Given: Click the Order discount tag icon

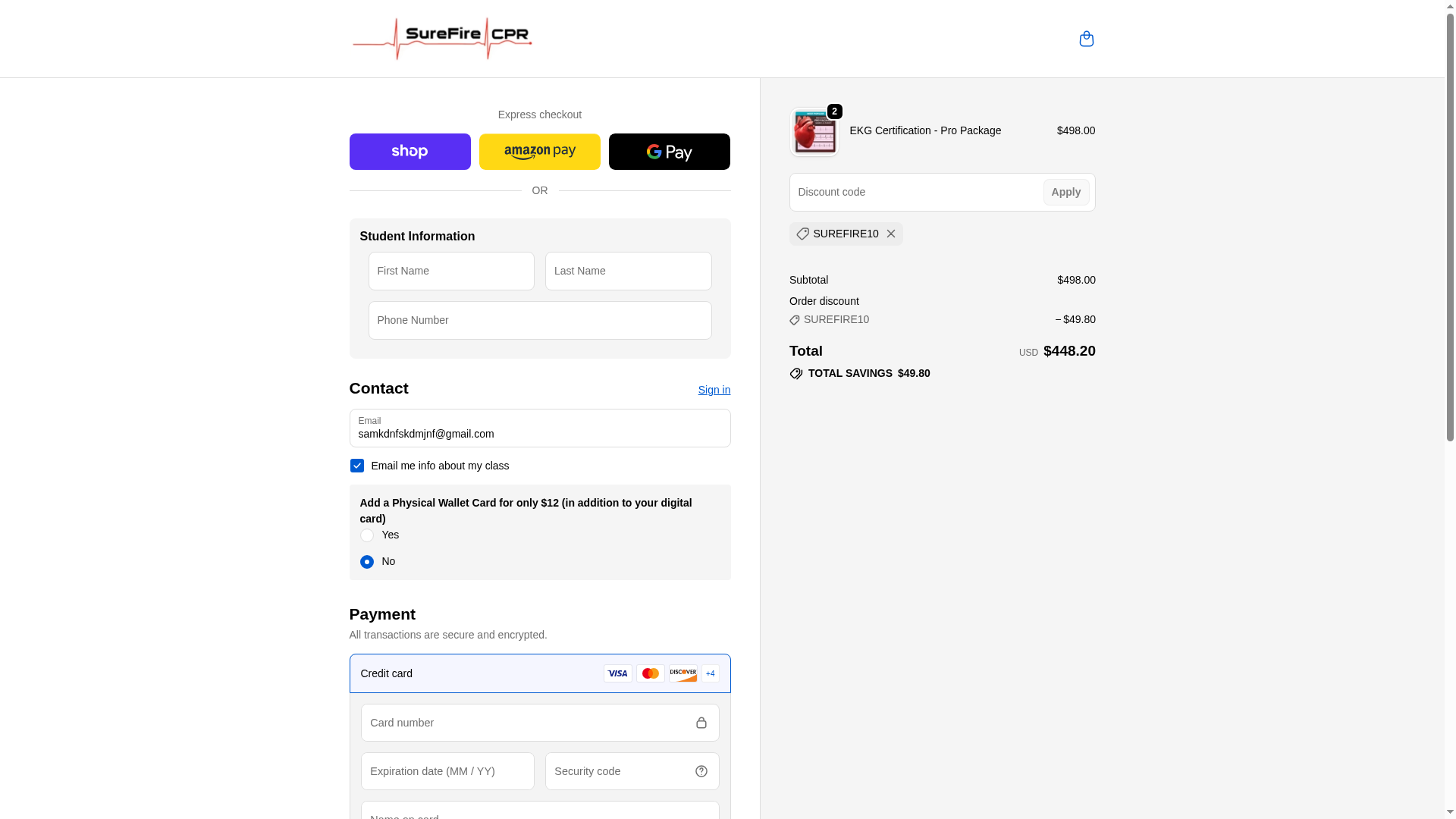Looking at the screenshot, I should tap(794, 320).
